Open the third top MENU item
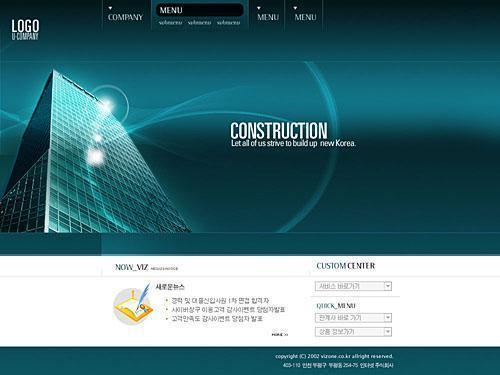 coord(268,17)
